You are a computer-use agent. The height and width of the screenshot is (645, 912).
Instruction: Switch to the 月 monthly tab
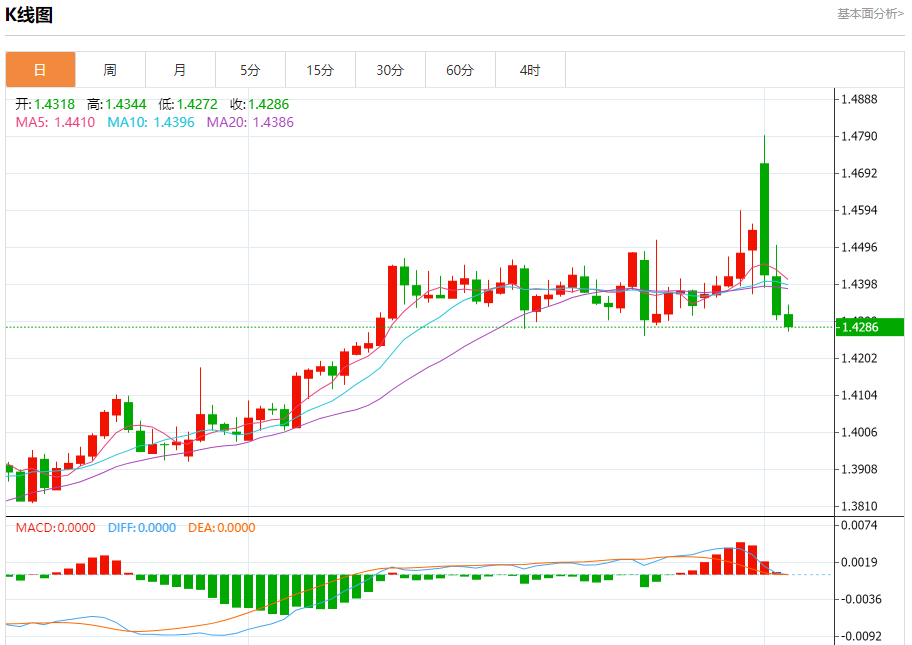pyautogui.click(x=180, y=70)
